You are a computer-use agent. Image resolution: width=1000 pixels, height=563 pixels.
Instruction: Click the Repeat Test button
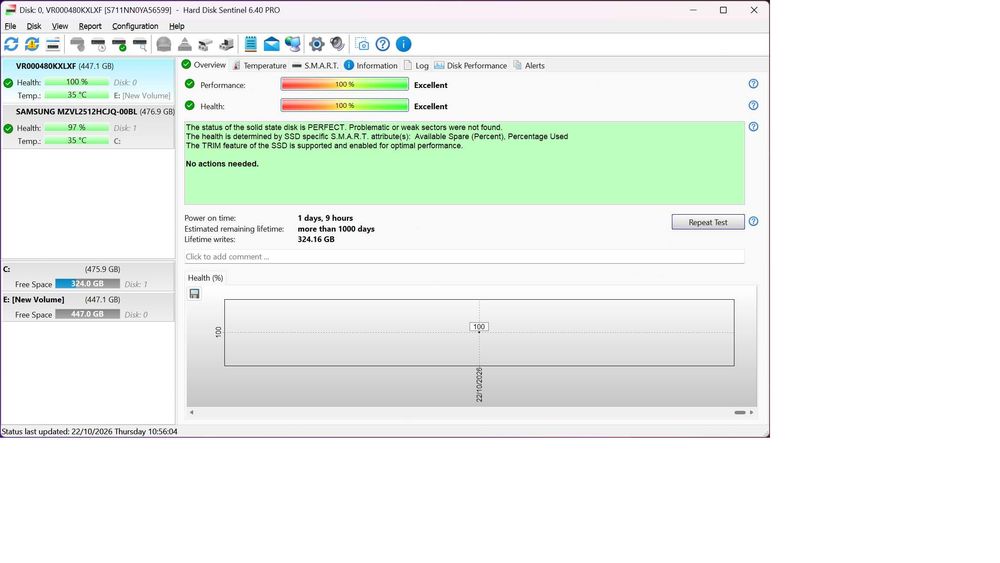click(708, 222)
